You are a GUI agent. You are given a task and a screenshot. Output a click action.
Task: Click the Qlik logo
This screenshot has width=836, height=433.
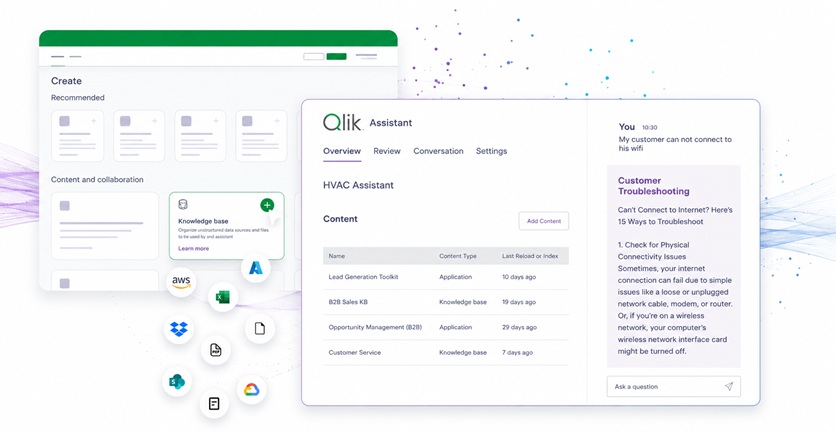click(342, 122)
